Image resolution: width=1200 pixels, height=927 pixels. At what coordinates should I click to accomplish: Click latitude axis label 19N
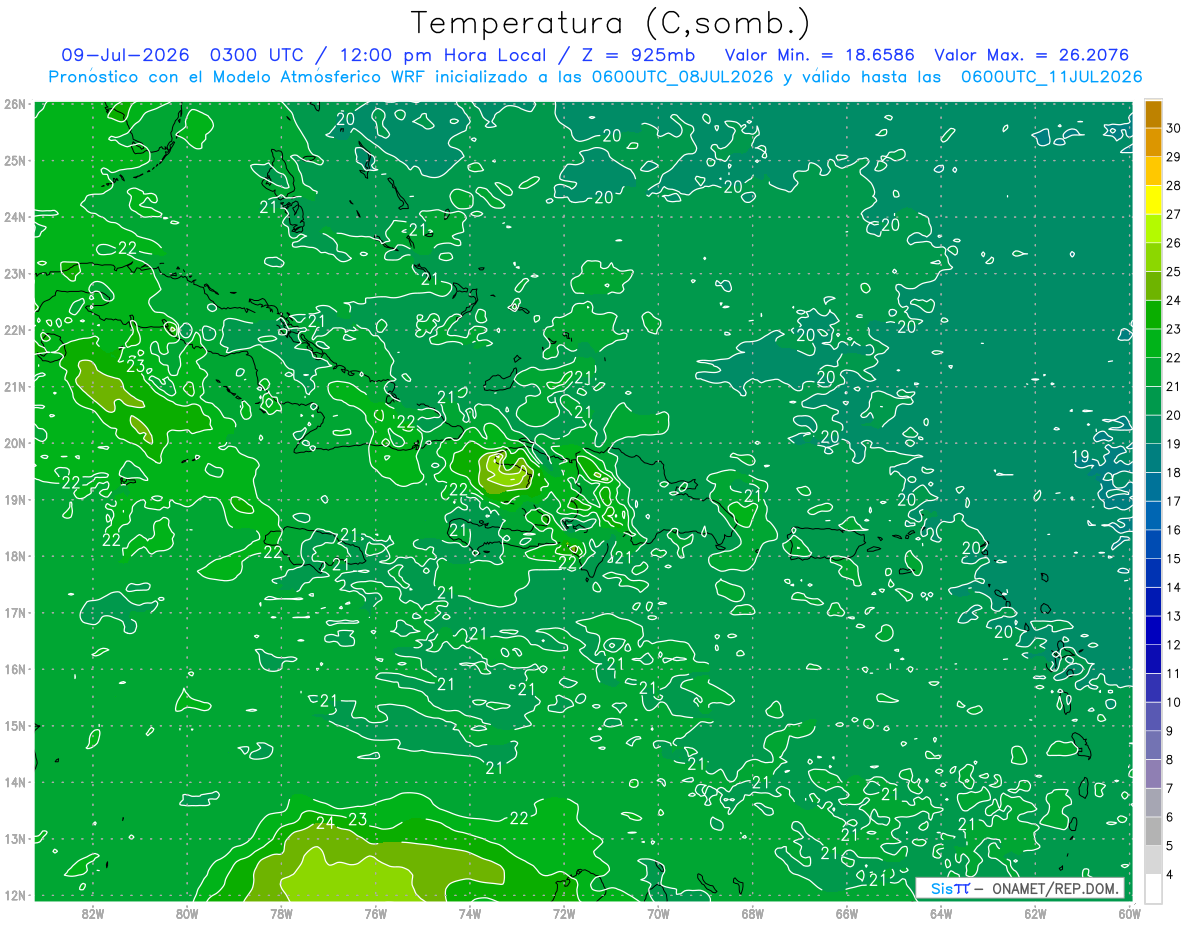tap(14, 499)
